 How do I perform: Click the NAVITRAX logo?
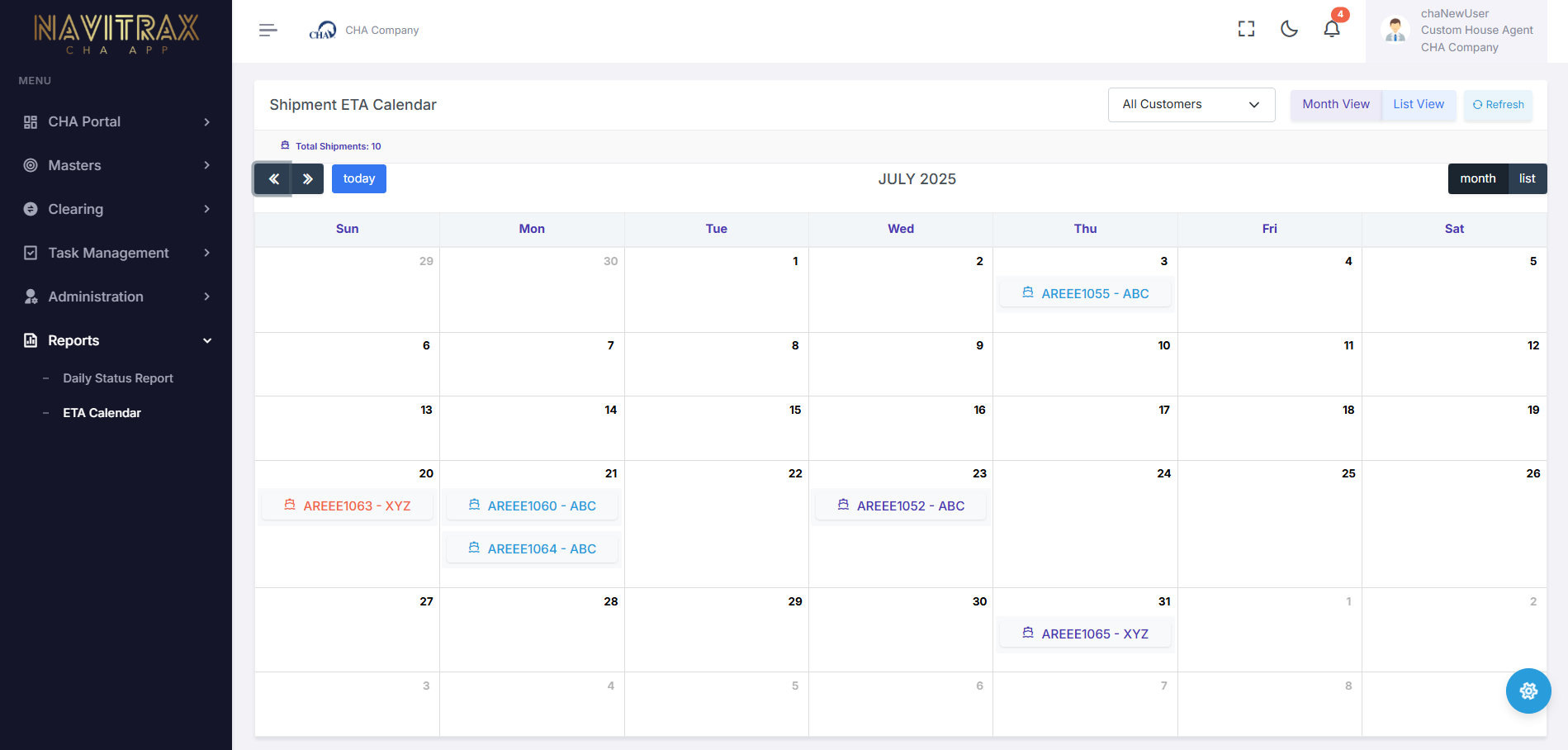click(116, 33)
